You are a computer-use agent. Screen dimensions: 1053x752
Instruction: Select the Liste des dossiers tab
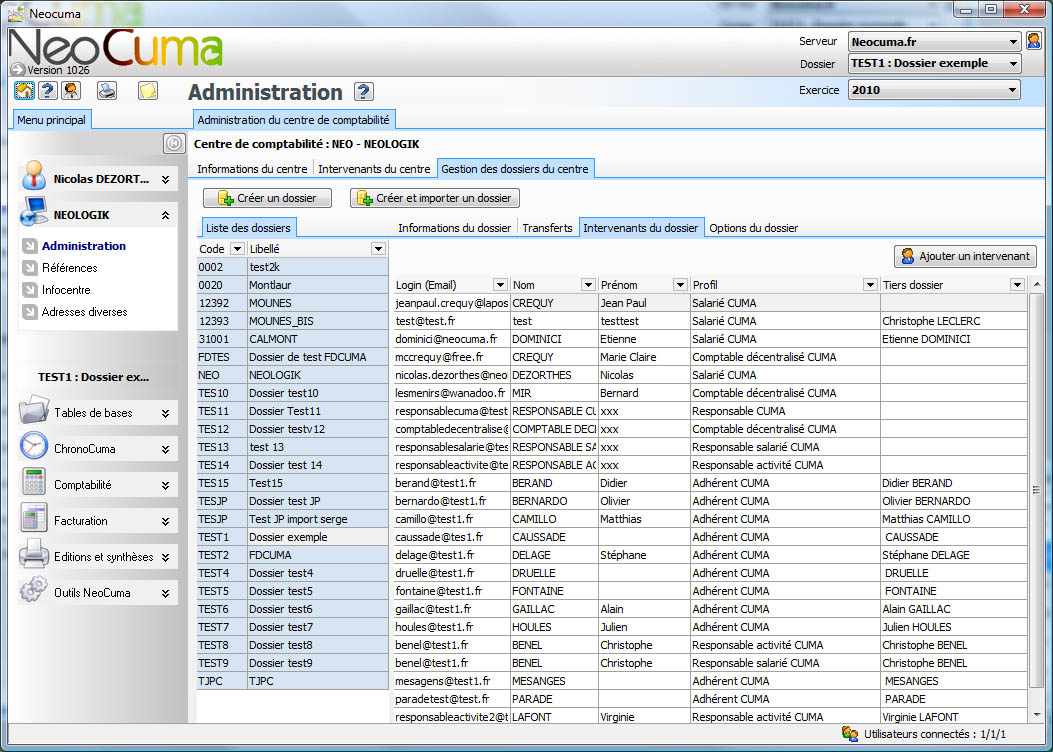(x=248, y=228)
